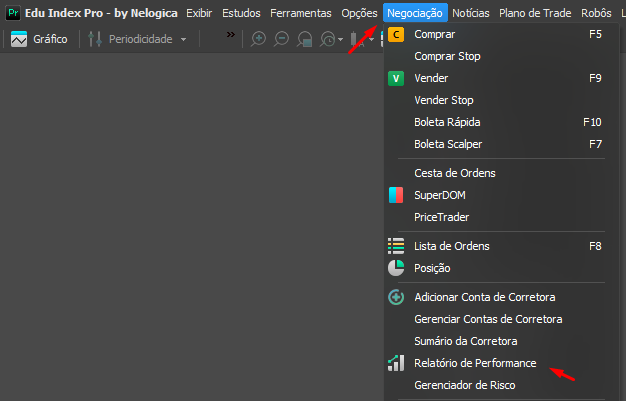Open the Exibir menu
626x401 pixels.
[x=199, y=13]
